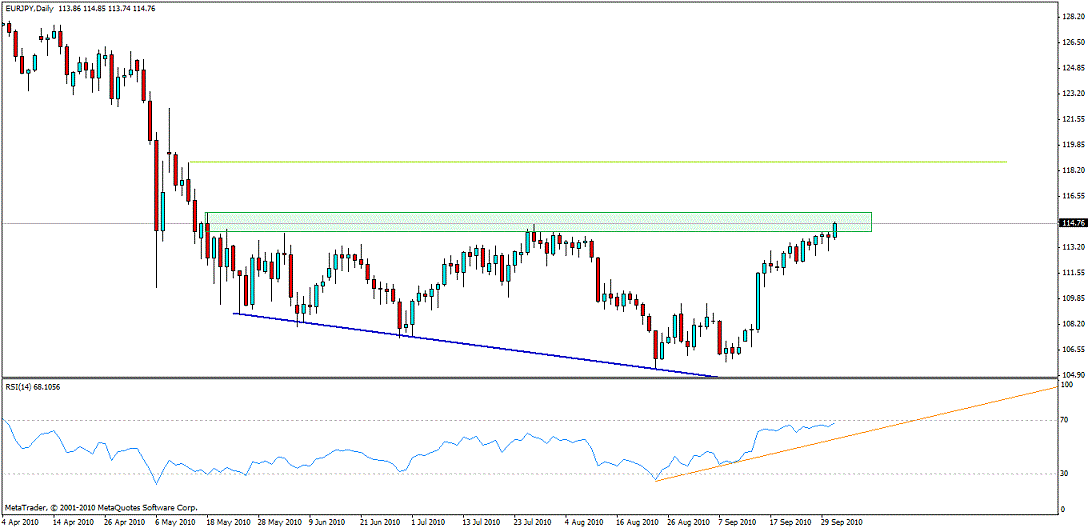Click the 121.55 price axis label
Screen dimensions: 1088x528
(x=1071, y=119)
